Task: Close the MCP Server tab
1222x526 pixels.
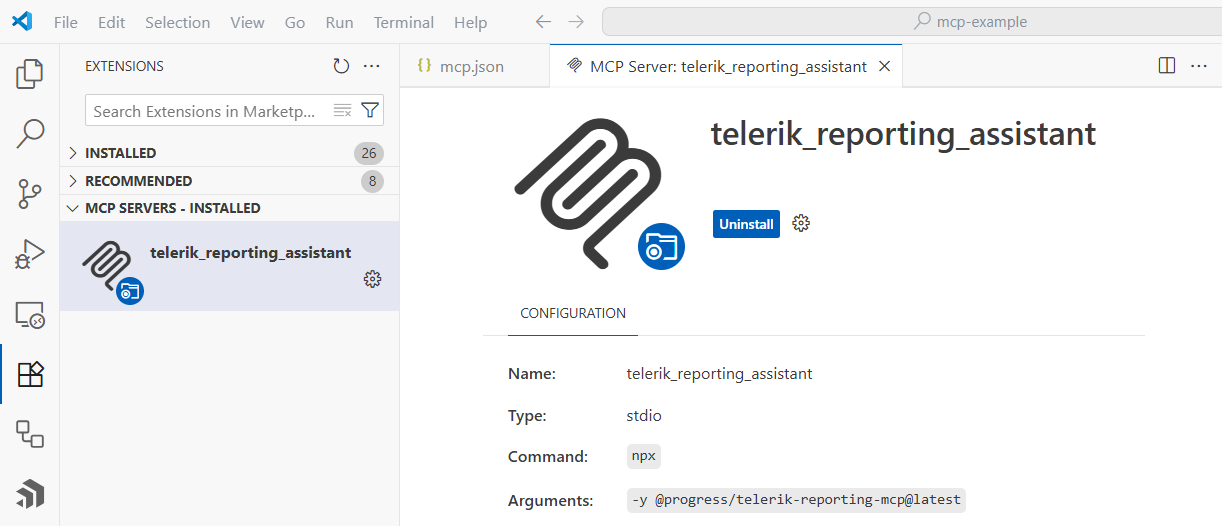Action: pos(884,66)
